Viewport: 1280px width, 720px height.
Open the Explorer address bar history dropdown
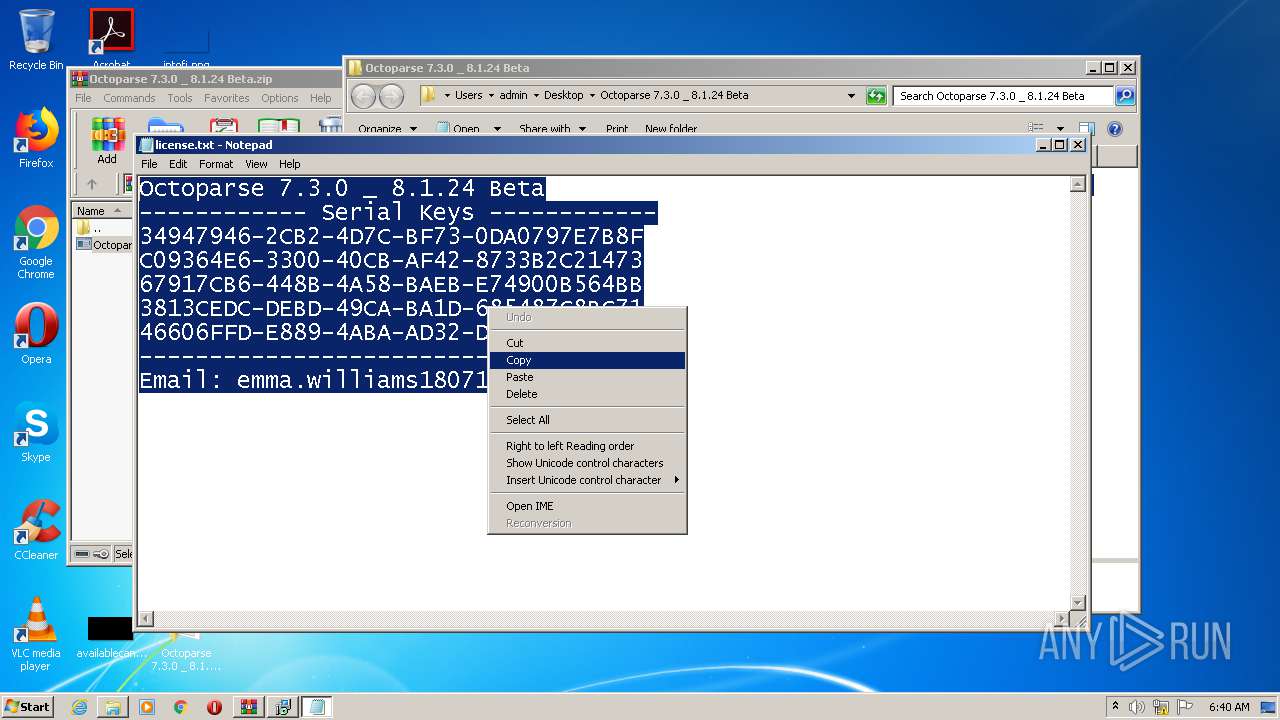pos(851,96)
